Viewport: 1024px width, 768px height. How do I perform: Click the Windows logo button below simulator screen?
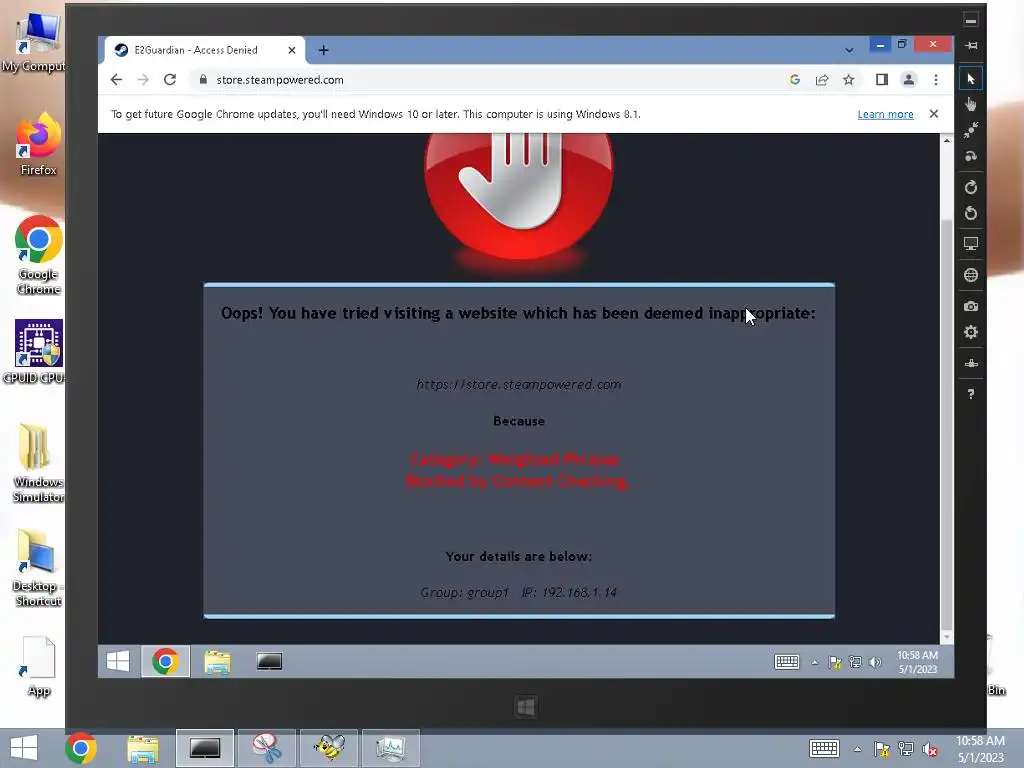[x=526, y=707]
